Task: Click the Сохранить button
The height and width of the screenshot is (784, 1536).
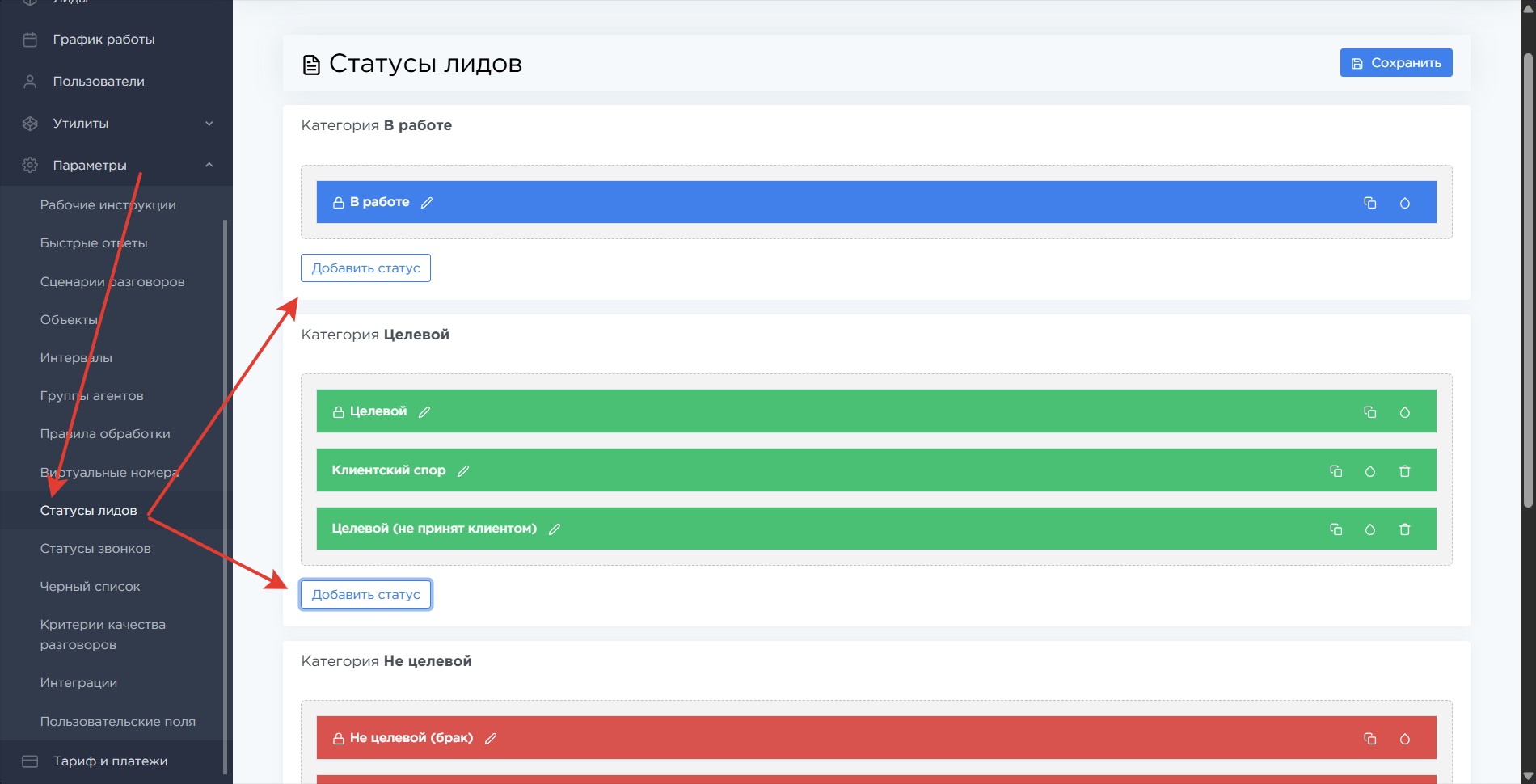Action: tap(1395, 63)
